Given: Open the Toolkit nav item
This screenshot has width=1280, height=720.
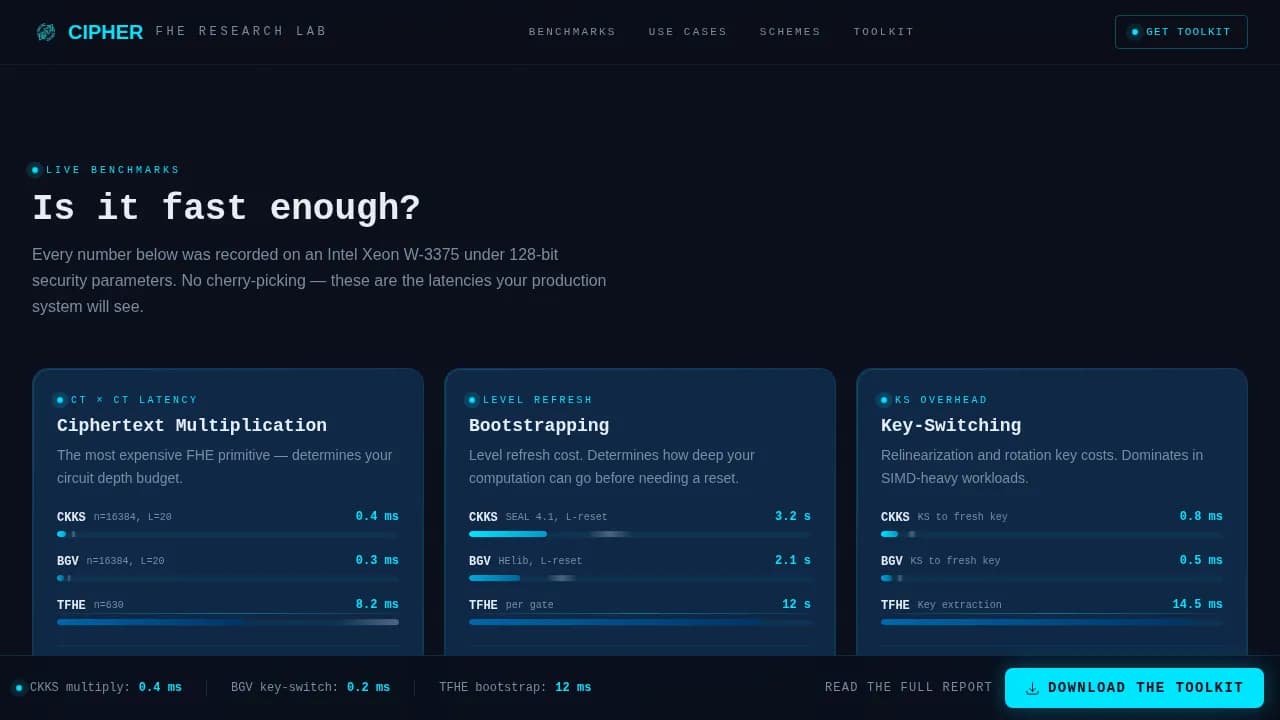Looking at the screenshot, I should tap(884, 32).
